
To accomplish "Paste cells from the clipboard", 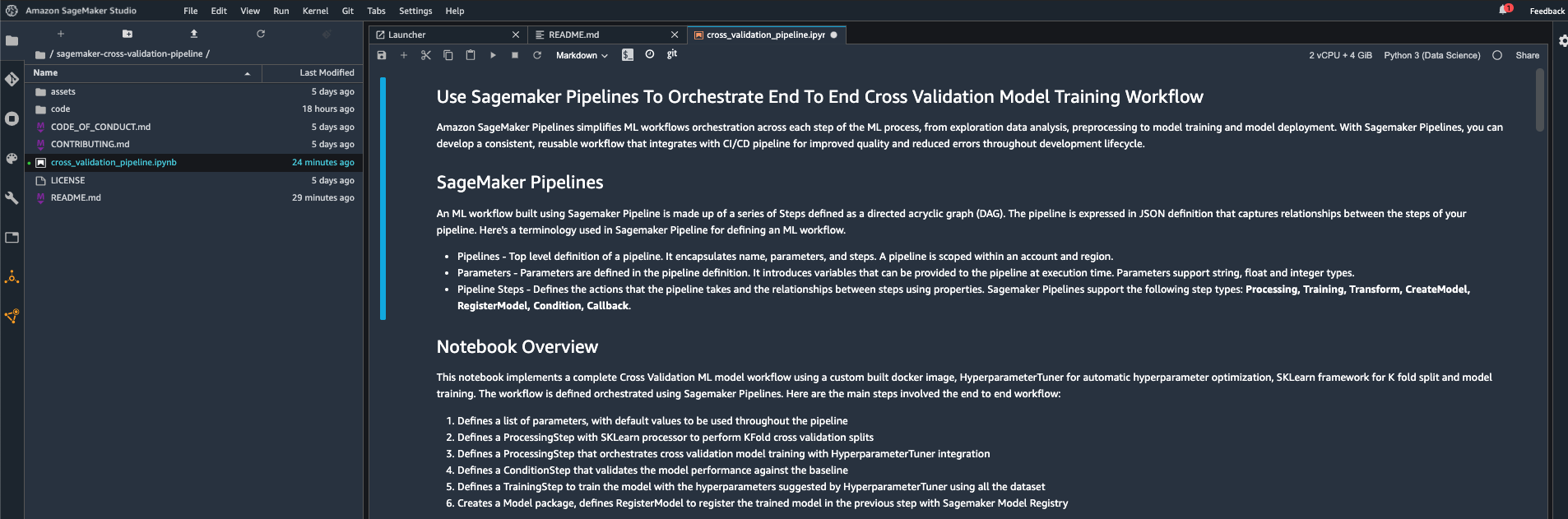I will [x=471, y=55].
